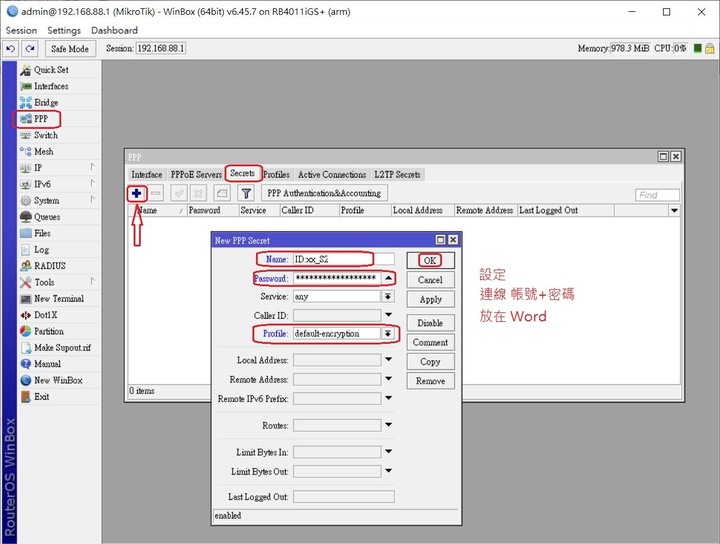
Task: Expand the Routes field arrow
Action: point(388,425)
